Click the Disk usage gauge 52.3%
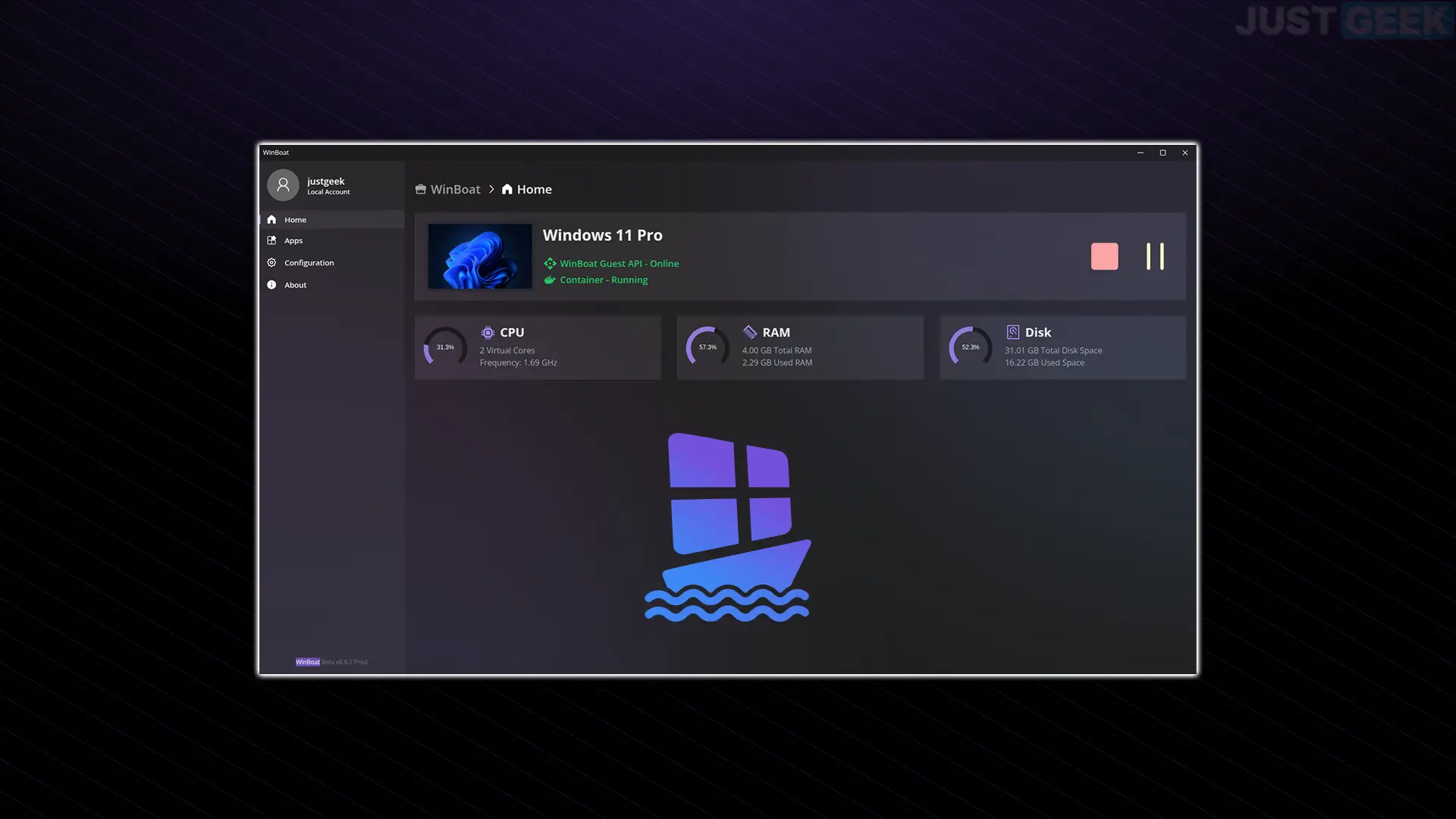1456x819 pixels. coord(971,347)
